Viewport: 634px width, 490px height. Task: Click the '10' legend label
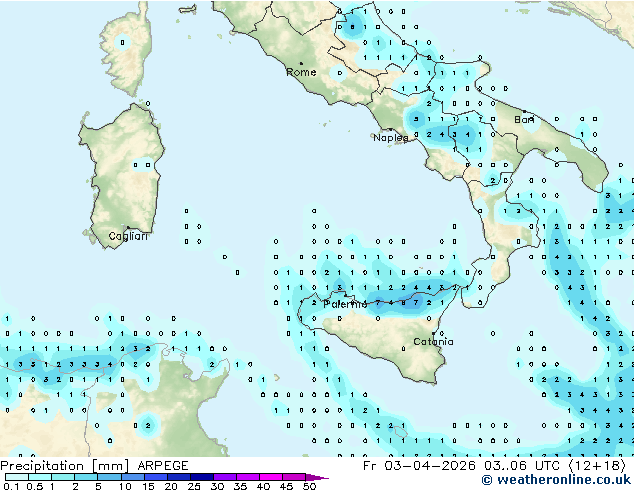click(125, 486)
